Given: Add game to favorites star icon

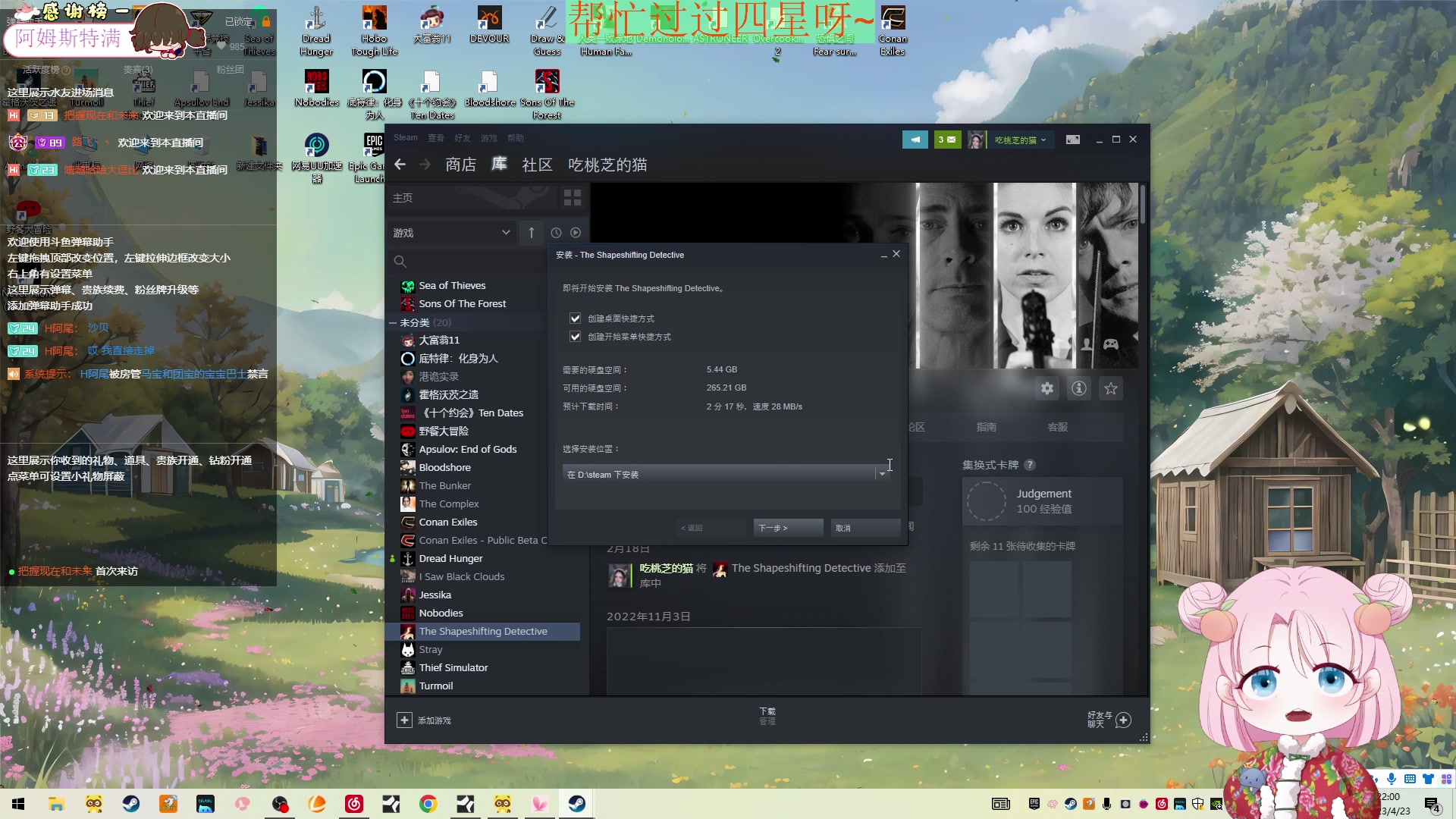Looking at the screenshot, I should (x=1111, y=389).
